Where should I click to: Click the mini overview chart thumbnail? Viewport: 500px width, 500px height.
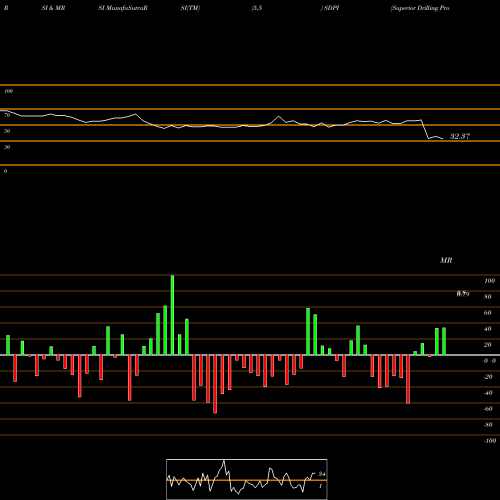coord(247,479)
